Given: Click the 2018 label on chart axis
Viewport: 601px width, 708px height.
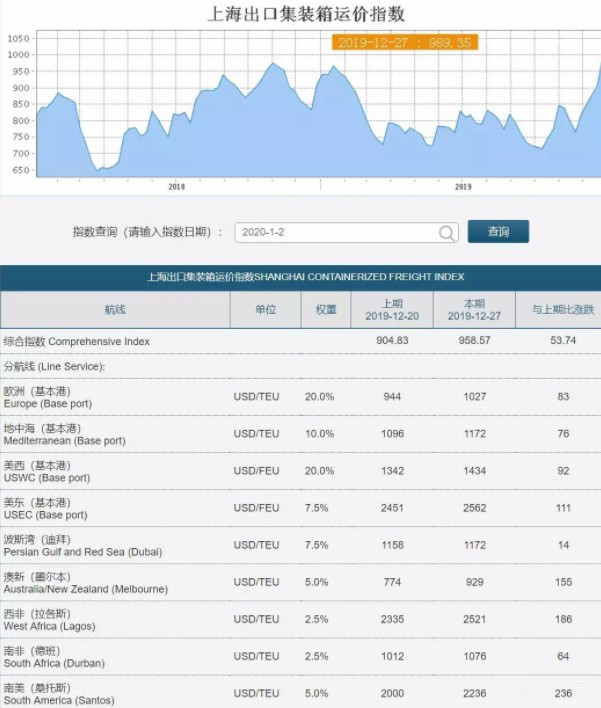Looking at the screenshot, I should tap(177, 187).
